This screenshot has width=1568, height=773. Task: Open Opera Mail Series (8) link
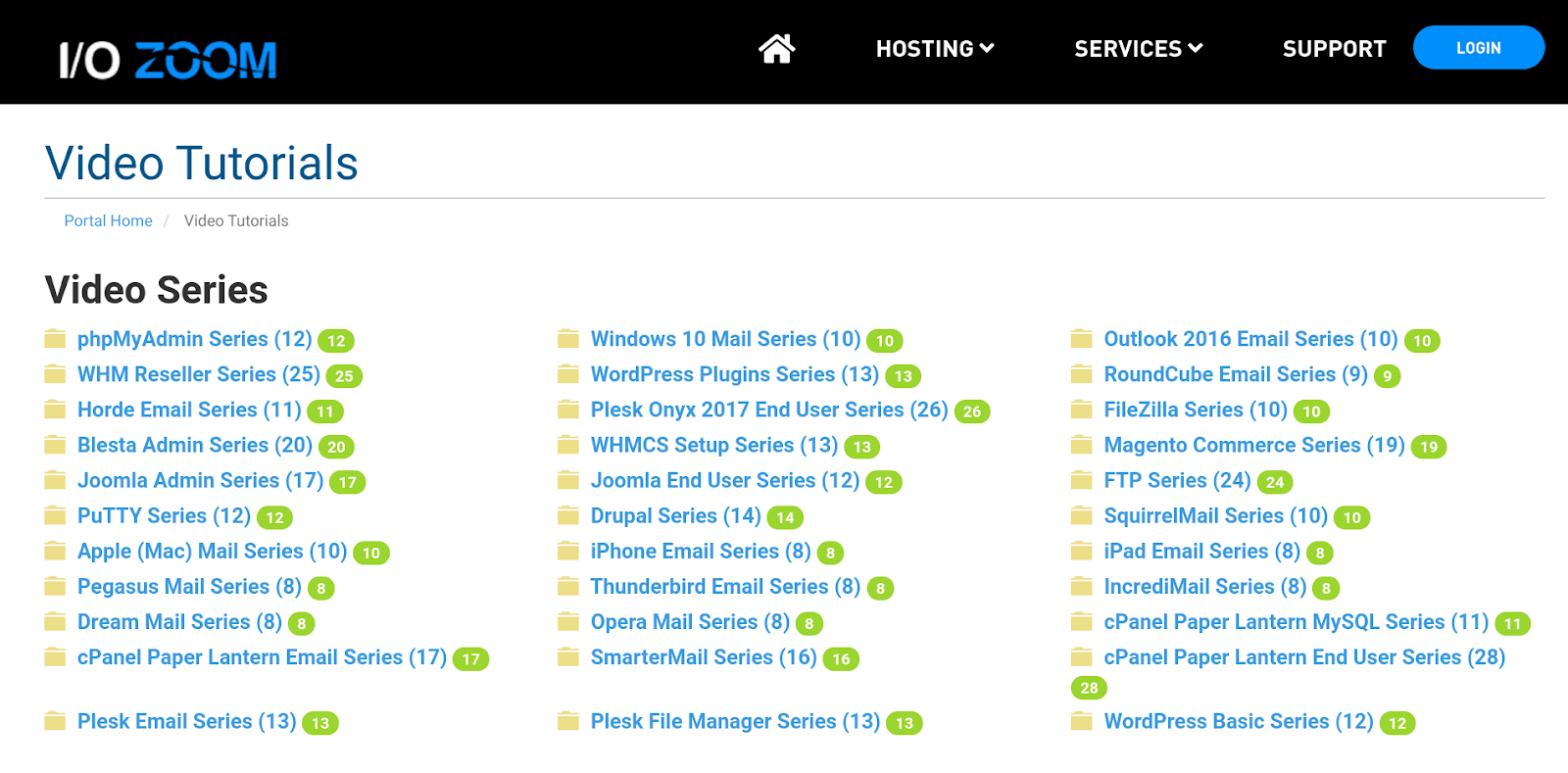click(690, 622)
